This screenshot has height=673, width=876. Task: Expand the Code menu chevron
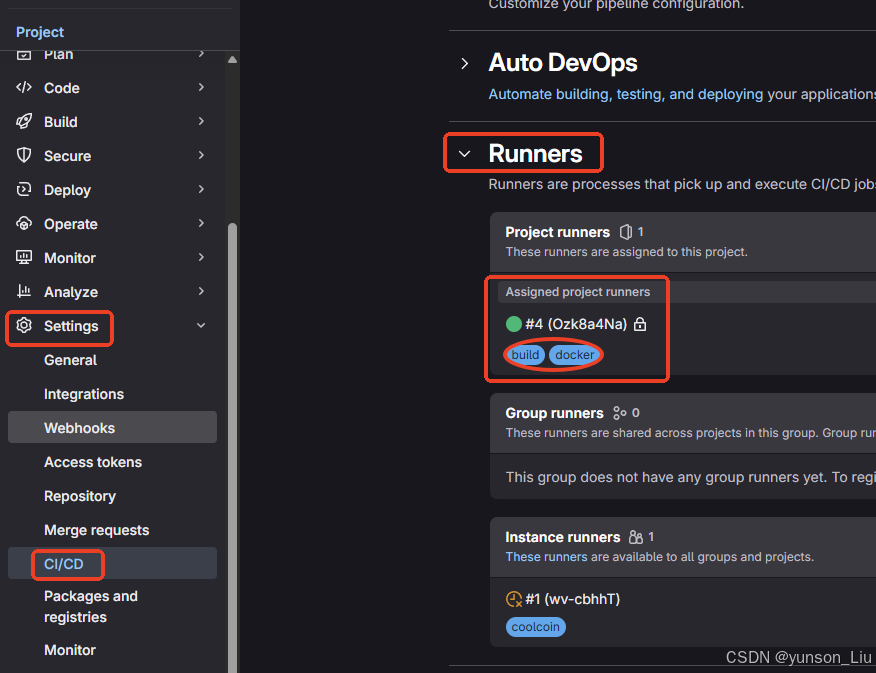(x=201, y=87)
